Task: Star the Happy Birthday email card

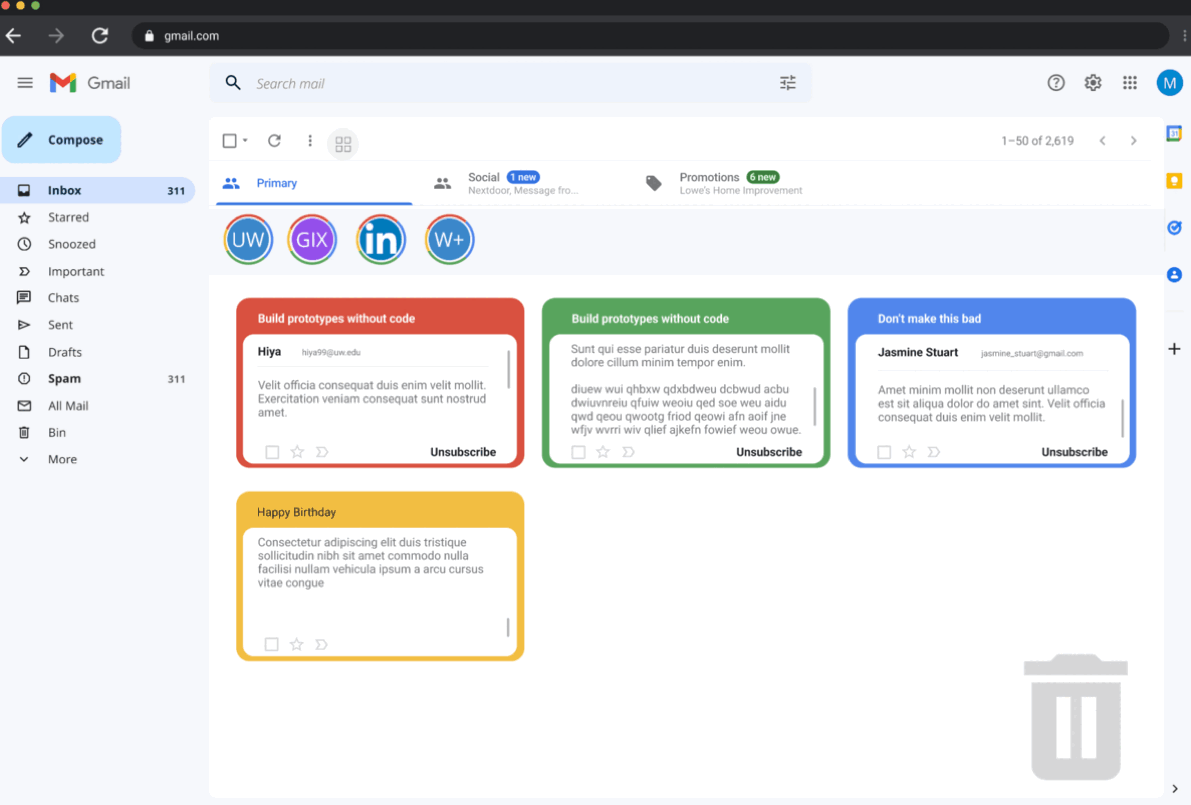Action: pos(296,644)
